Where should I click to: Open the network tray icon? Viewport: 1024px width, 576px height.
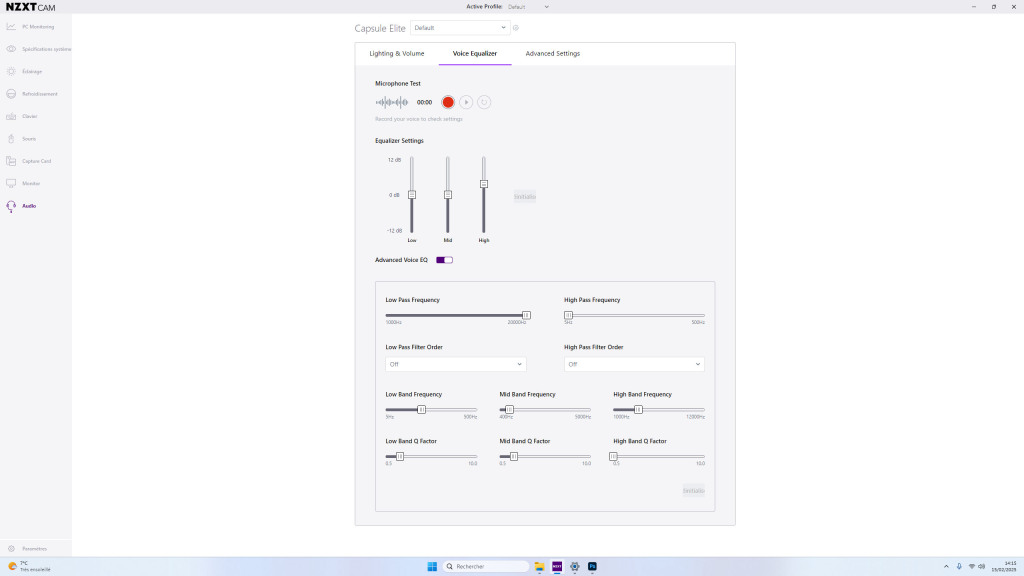coord(971,566)
